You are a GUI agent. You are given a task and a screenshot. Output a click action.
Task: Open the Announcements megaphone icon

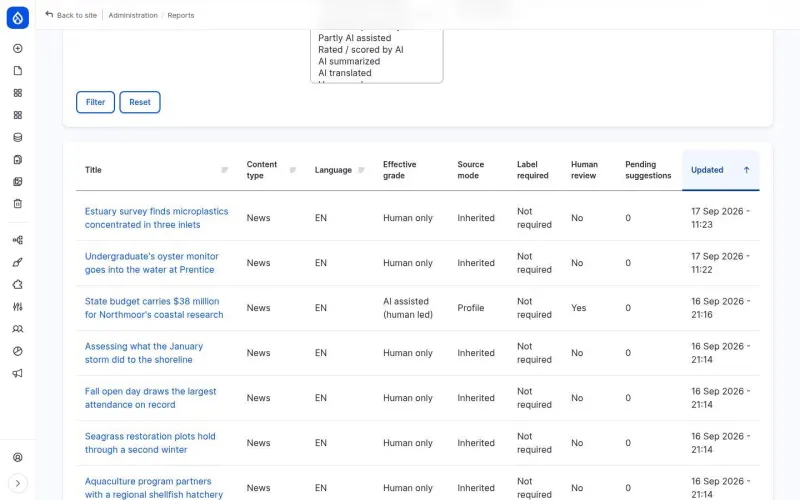[17, 373]
